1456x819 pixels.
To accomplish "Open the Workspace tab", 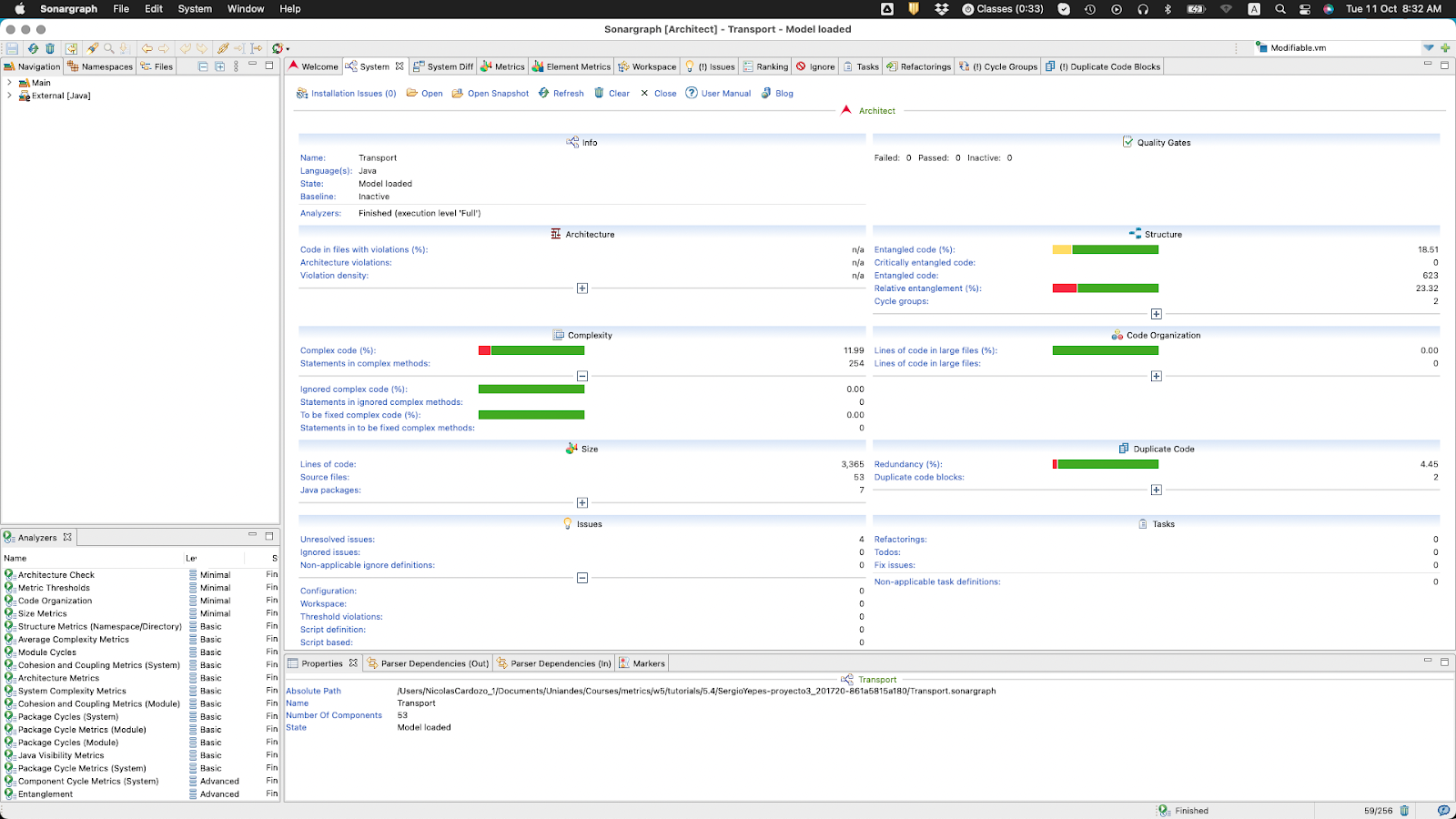I will (x=647, y=66).
